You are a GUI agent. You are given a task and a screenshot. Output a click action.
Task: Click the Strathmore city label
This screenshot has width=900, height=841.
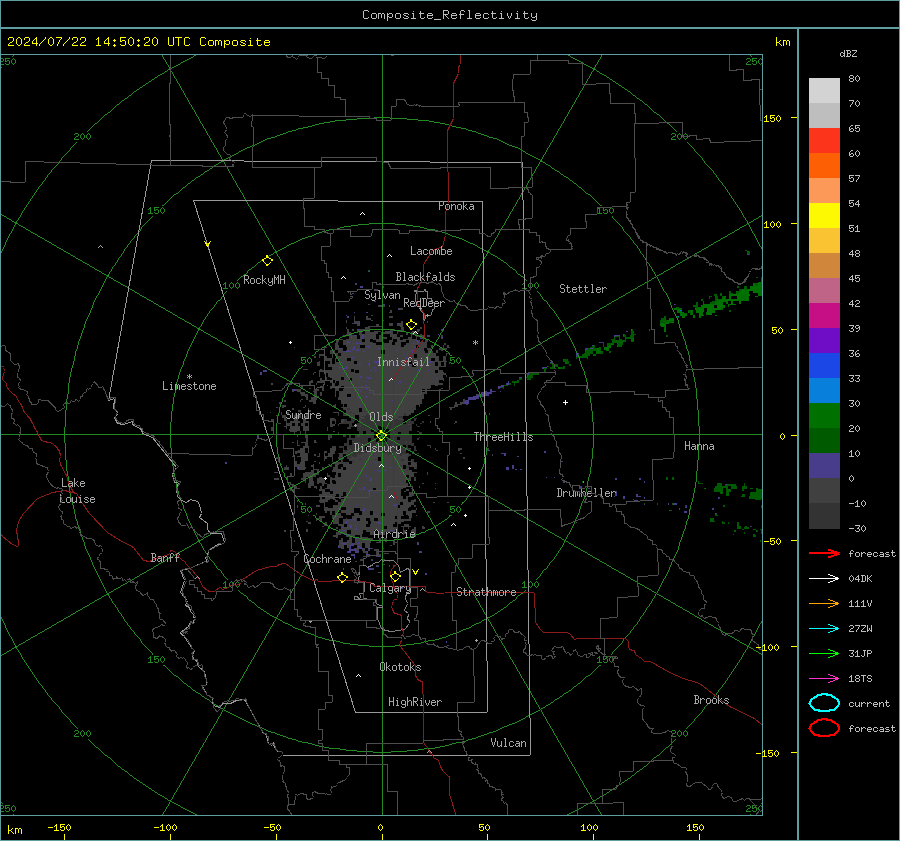click(486, 592)
